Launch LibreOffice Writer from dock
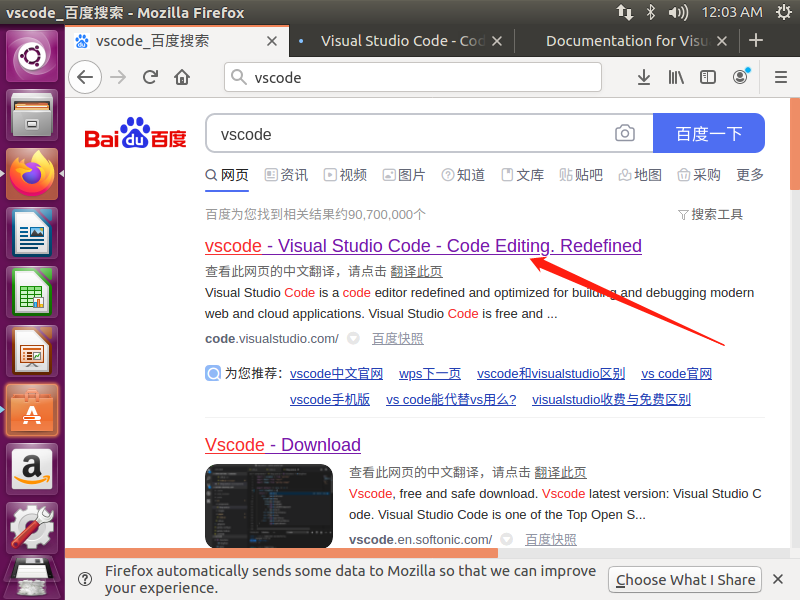Image resolution: width=800 pixels, height=600 pixels. point(32,234)
